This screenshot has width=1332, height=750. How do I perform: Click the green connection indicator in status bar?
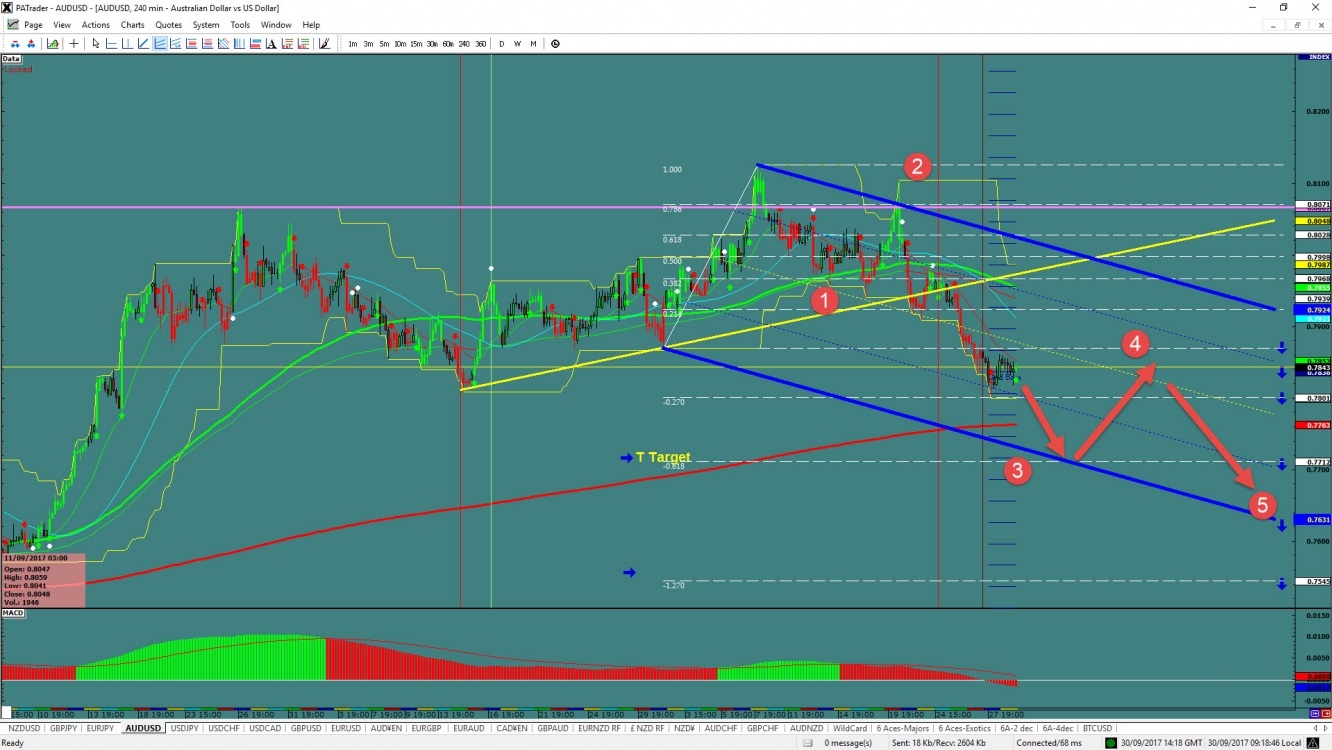click(x=1111, y=743)
